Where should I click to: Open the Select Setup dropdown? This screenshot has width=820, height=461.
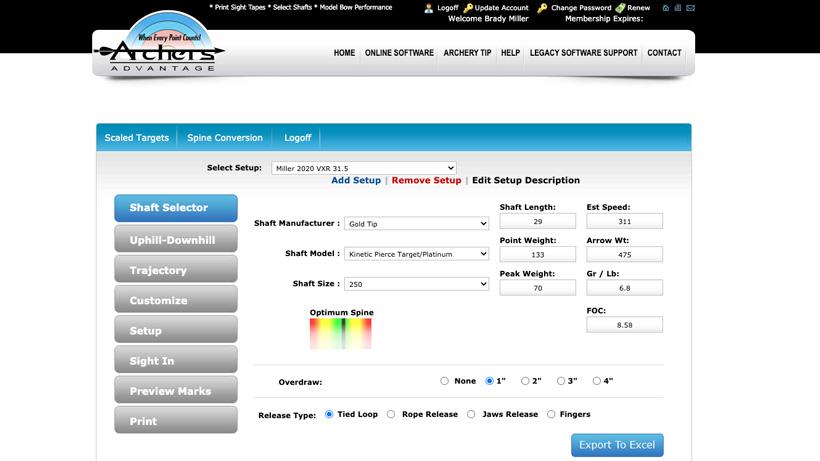point(364,168)
